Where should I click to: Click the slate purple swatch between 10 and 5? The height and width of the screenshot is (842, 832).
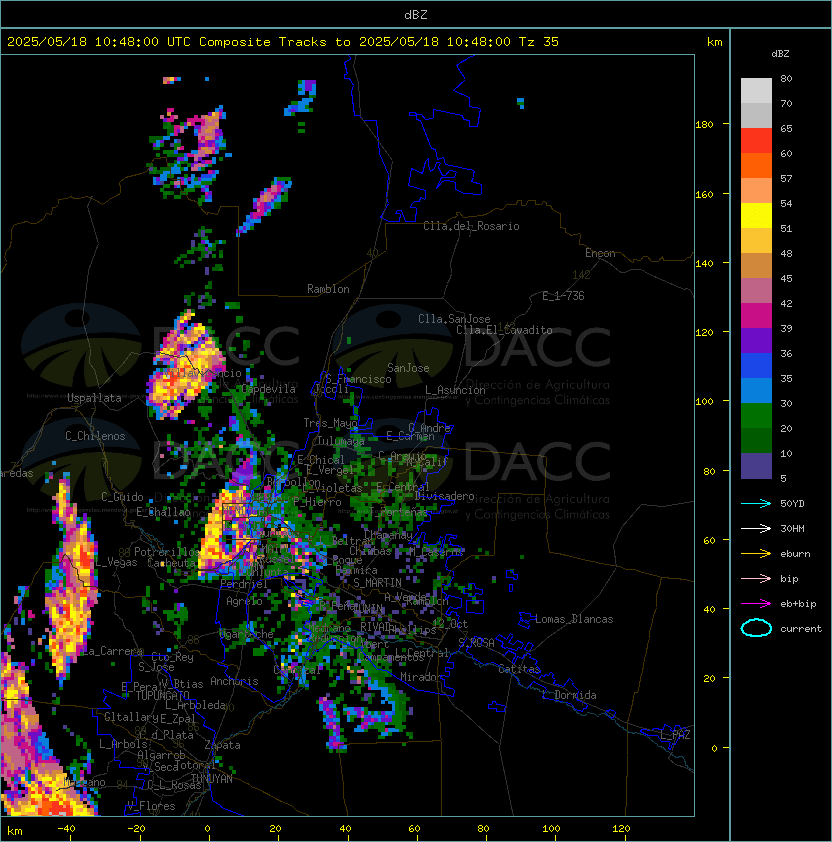pyautogui.click(x=756, y=466)
